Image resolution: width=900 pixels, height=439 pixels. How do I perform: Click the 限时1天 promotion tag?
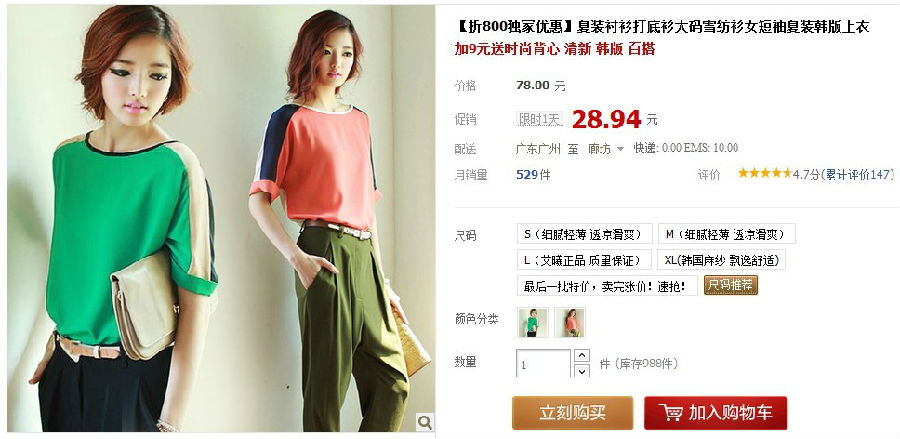click(x=540, y=119)
